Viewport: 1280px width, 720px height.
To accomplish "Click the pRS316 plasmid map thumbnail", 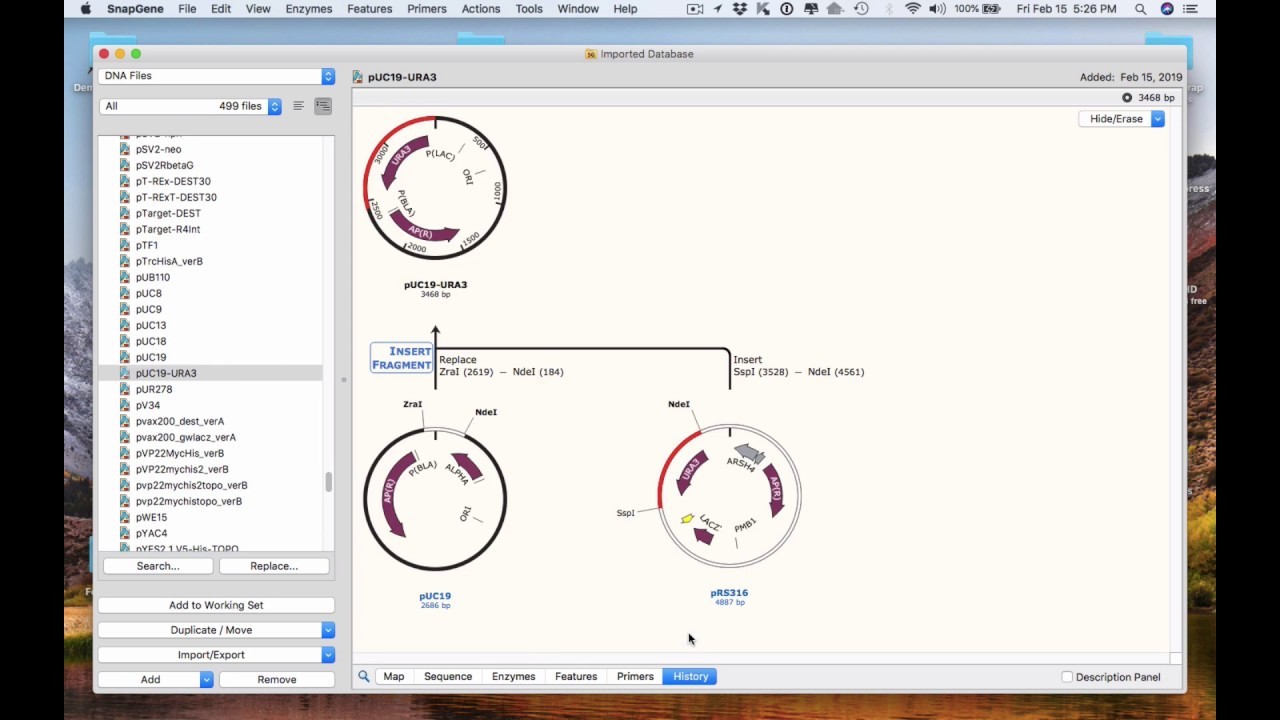I will tap(729, 496).
